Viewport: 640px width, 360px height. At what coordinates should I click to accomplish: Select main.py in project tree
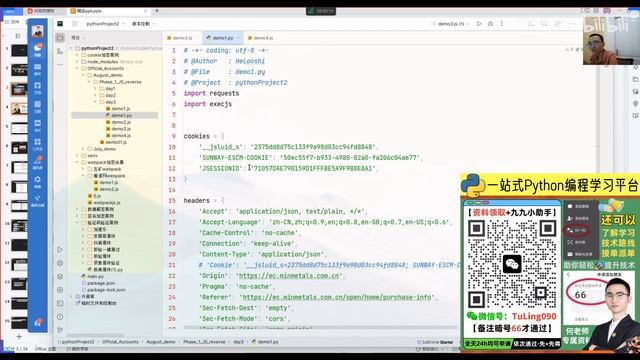click(93, 276)
